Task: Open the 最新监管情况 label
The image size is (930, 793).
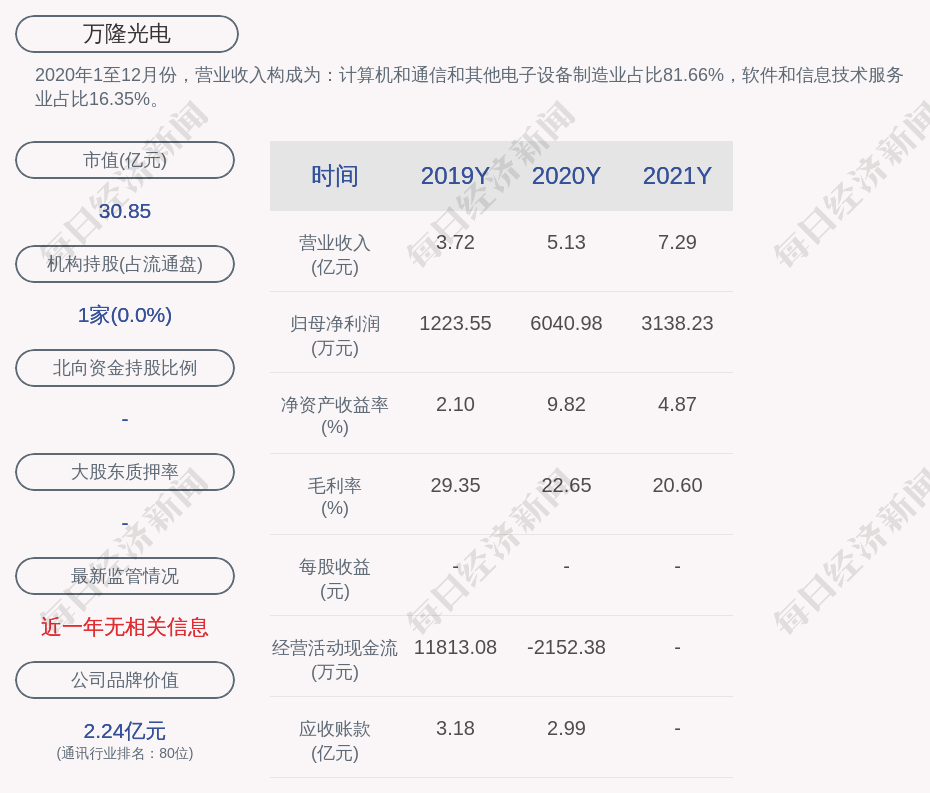Action: (125, 576)
